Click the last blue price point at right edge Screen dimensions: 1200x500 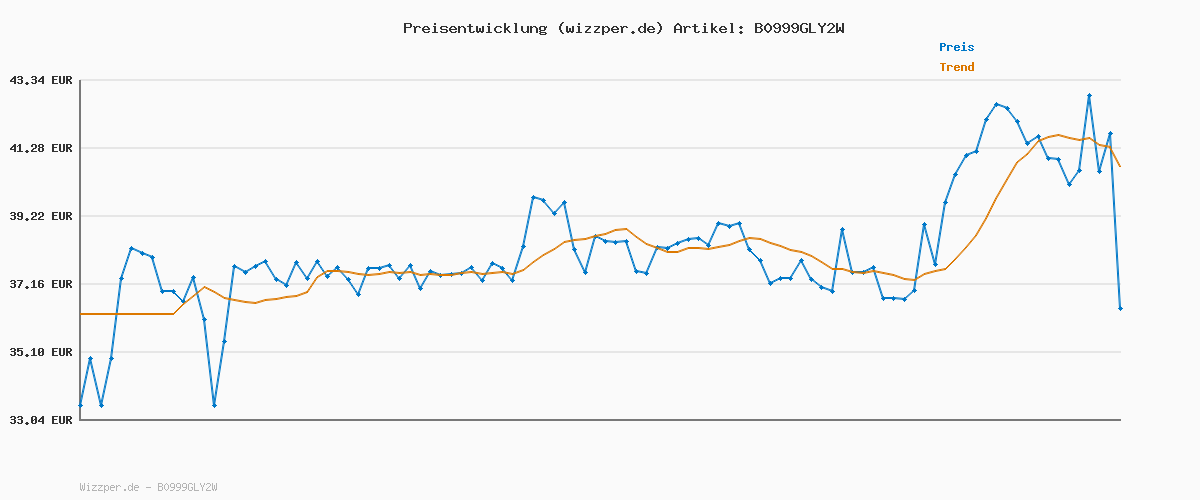(x=1120, y=309)
